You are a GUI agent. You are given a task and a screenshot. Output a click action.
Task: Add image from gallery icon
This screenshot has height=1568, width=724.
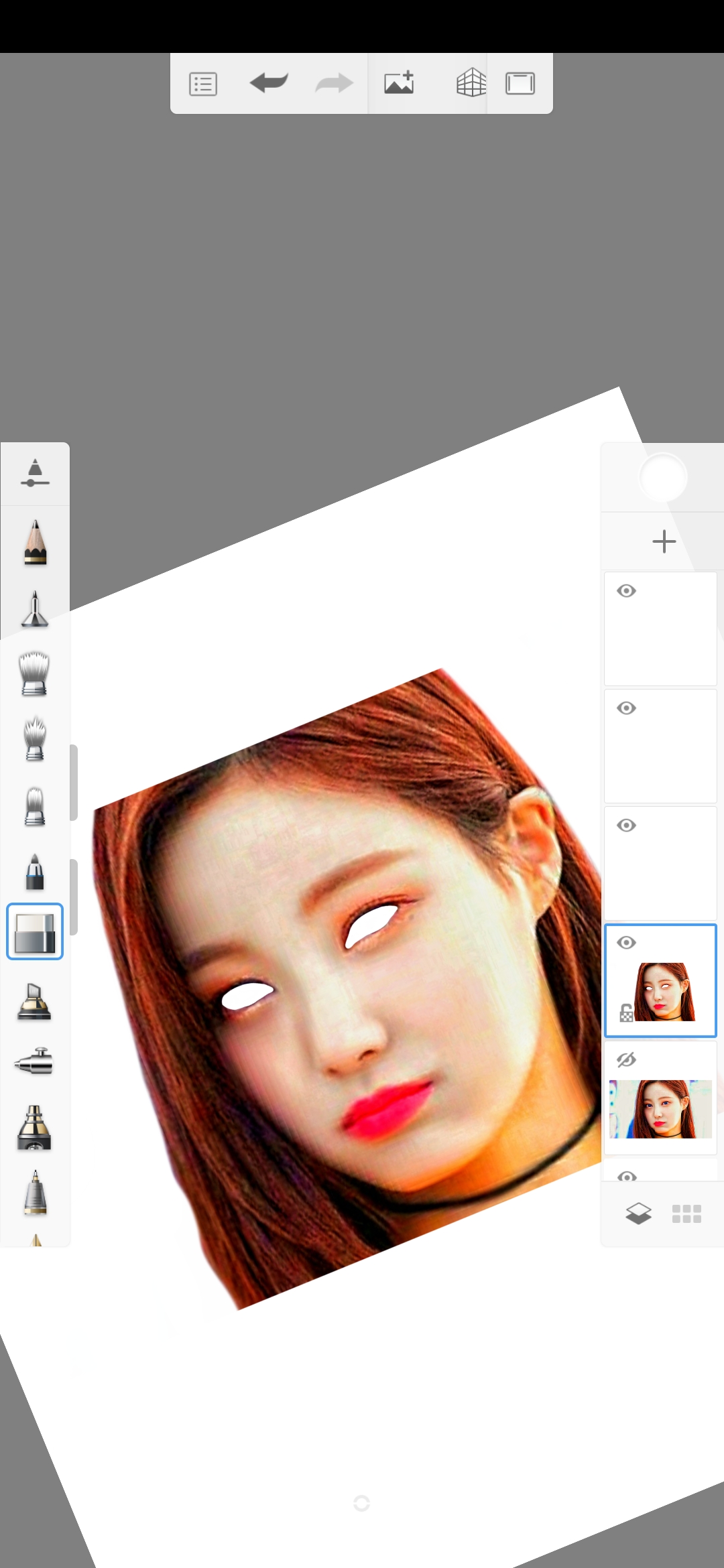pyautogui.click(x=399, y=83)
